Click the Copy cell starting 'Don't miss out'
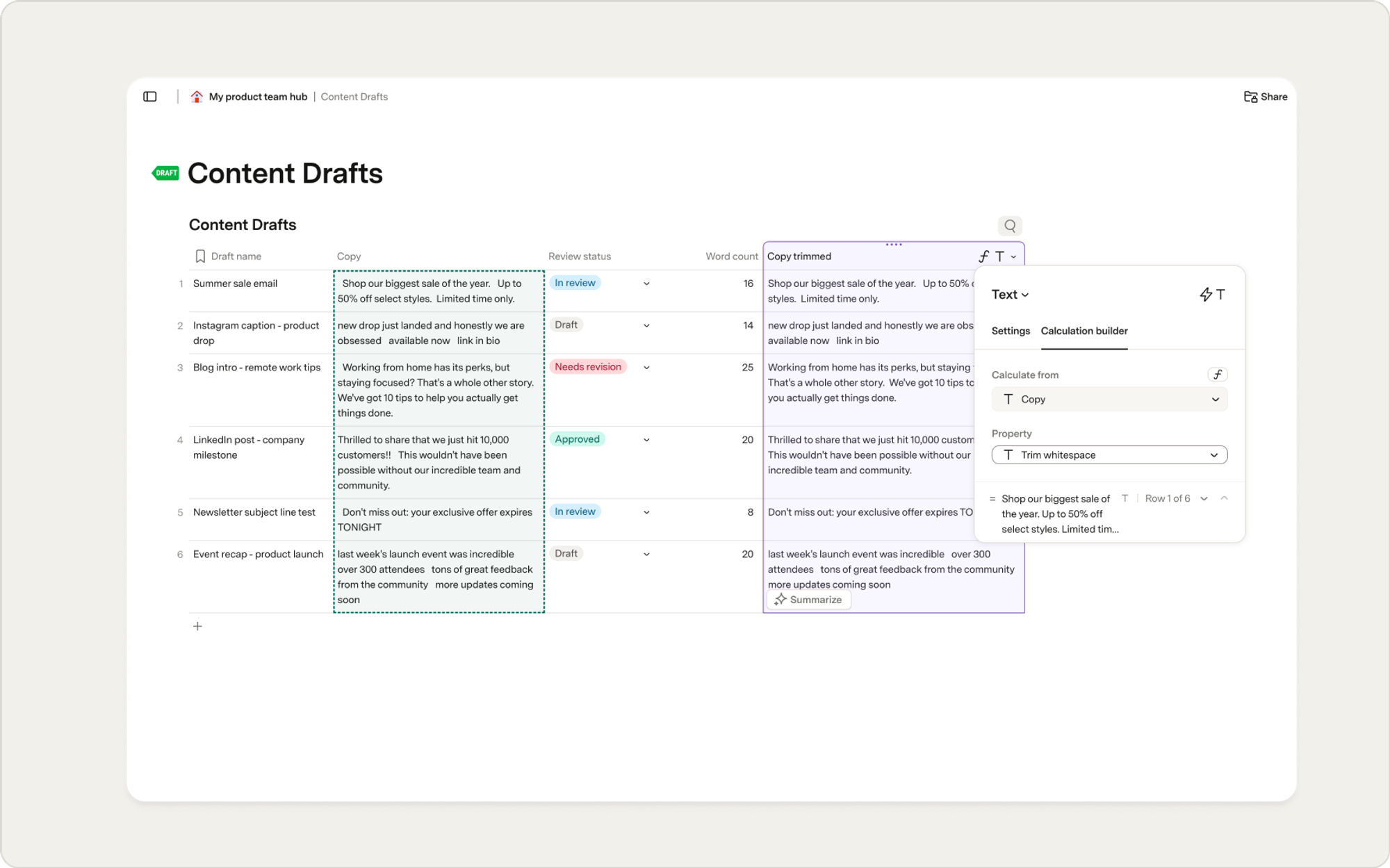 439,519
